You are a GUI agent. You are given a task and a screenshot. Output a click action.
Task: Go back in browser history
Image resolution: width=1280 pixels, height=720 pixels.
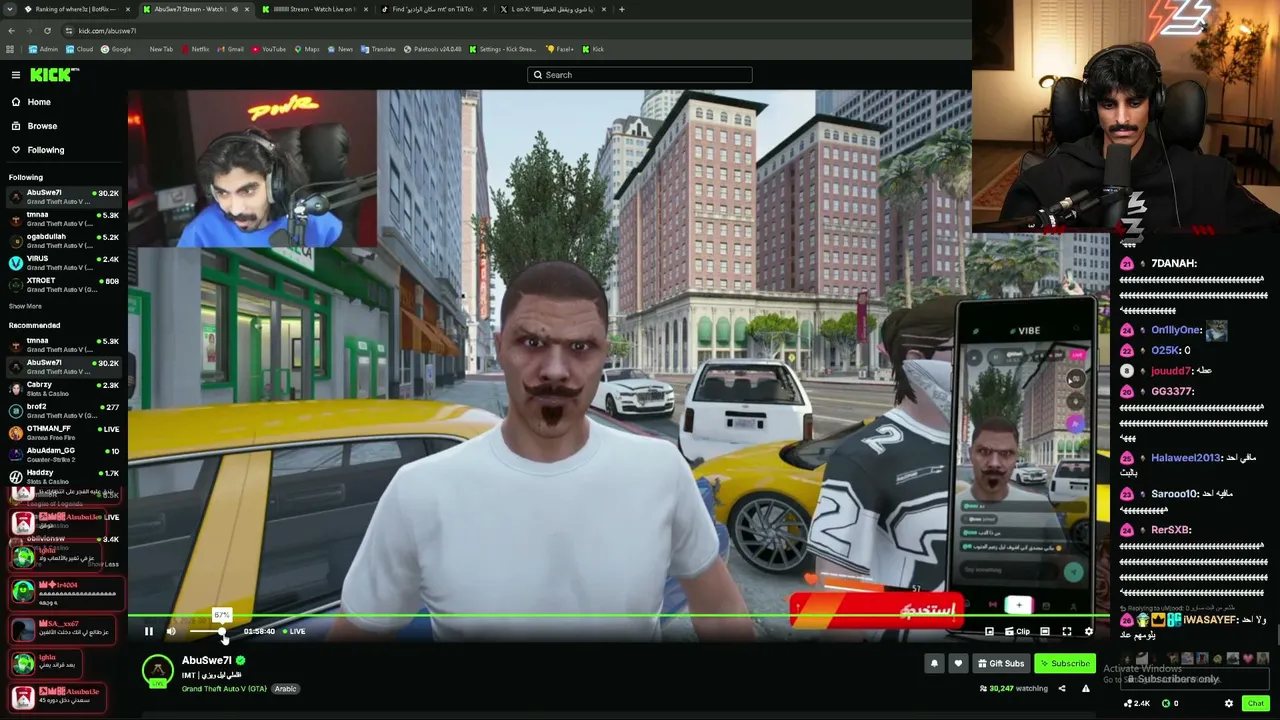click(x=11, y=31)
